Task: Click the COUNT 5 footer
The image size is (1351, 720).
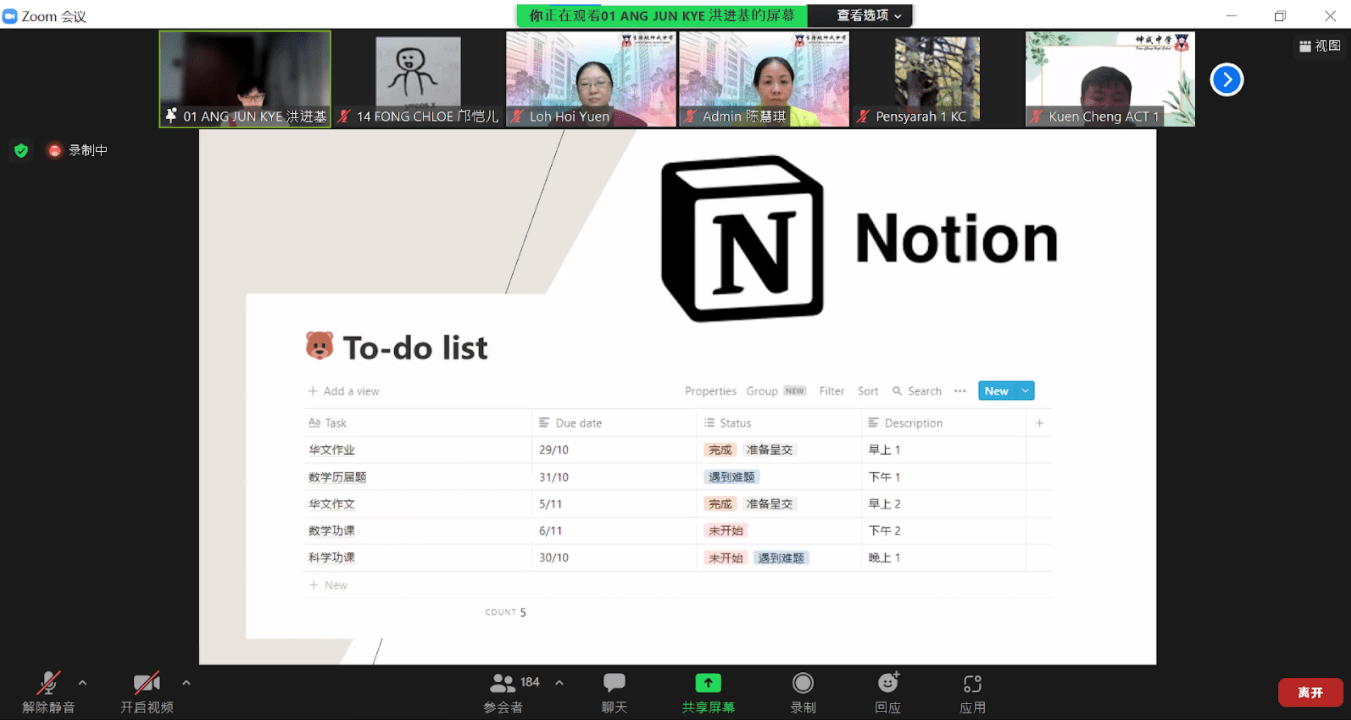Action: coord(506,612)
